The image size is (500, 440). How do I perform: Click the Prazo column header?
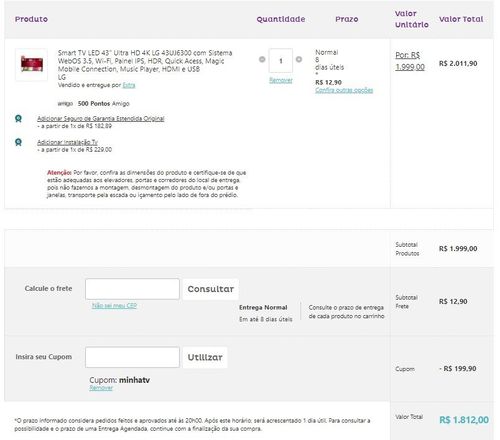pos(347,19)
